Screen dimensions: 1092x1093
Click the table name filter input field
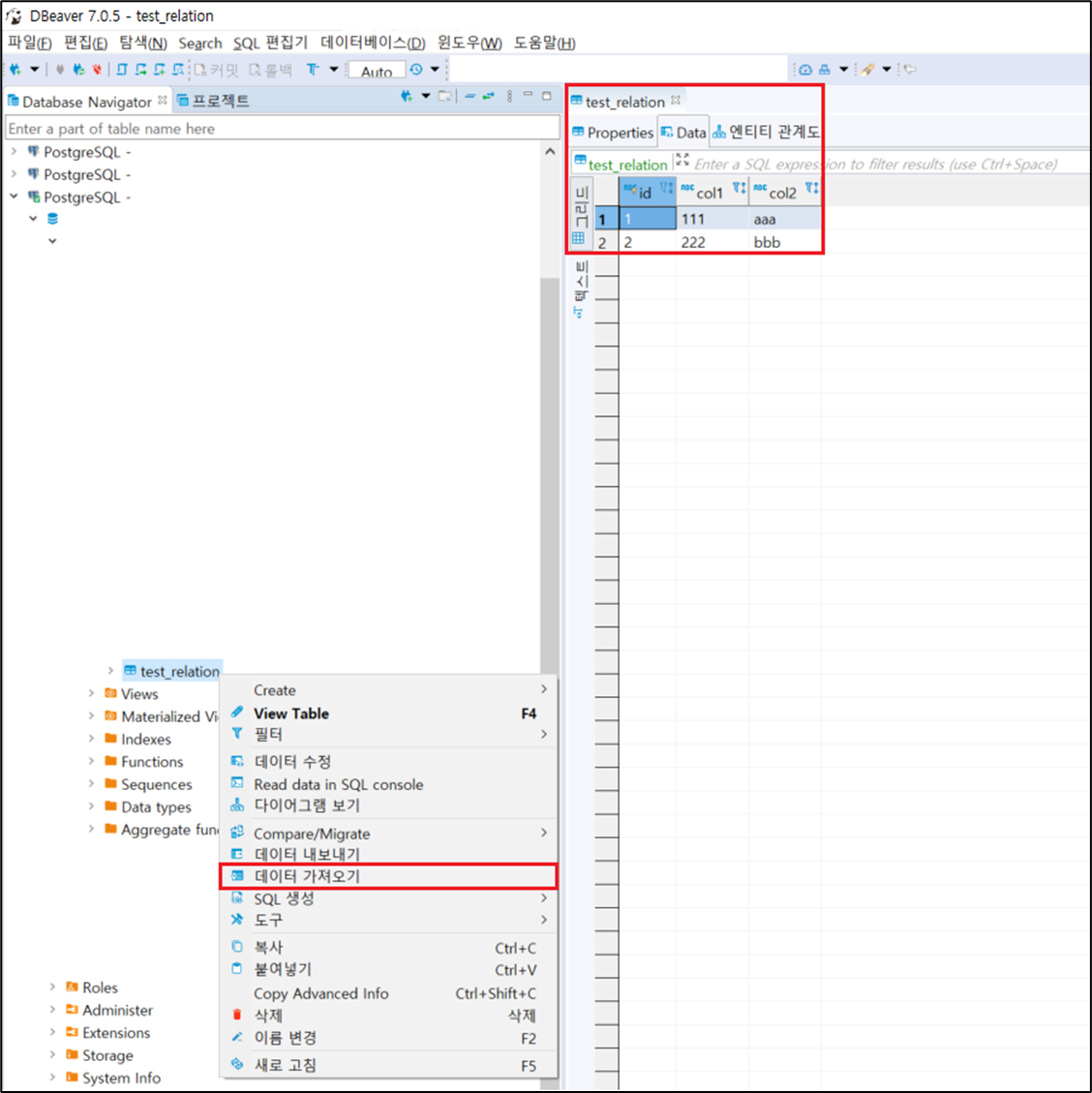[283, 128]
